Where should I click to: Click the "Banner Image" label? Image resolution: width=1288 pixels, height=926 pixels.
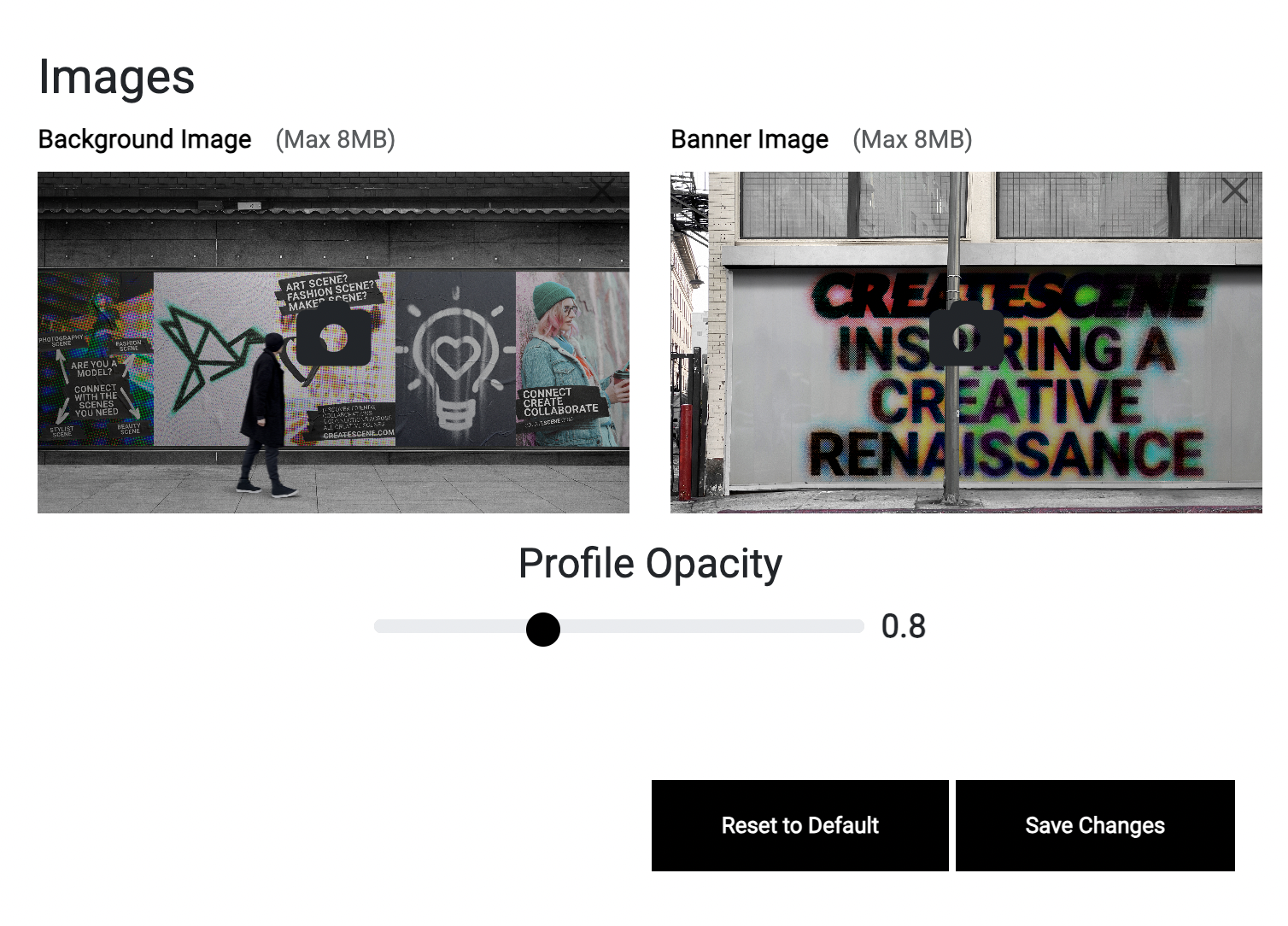click(749, 139)
